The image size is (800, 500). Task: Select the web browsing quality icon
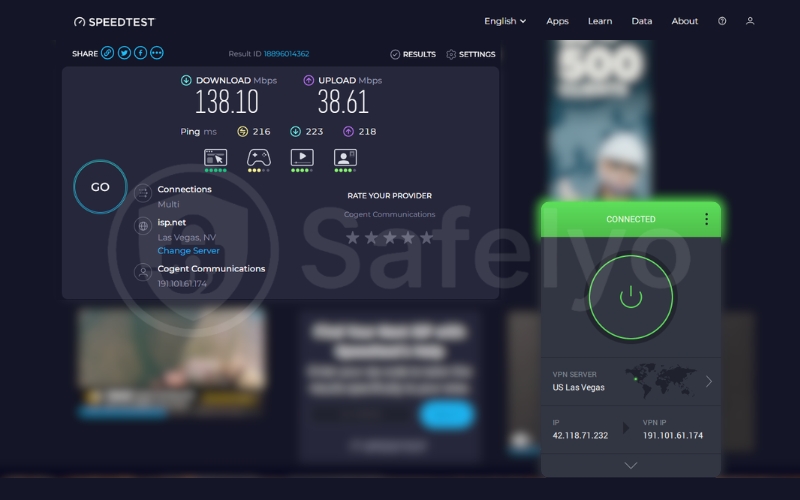215,160
